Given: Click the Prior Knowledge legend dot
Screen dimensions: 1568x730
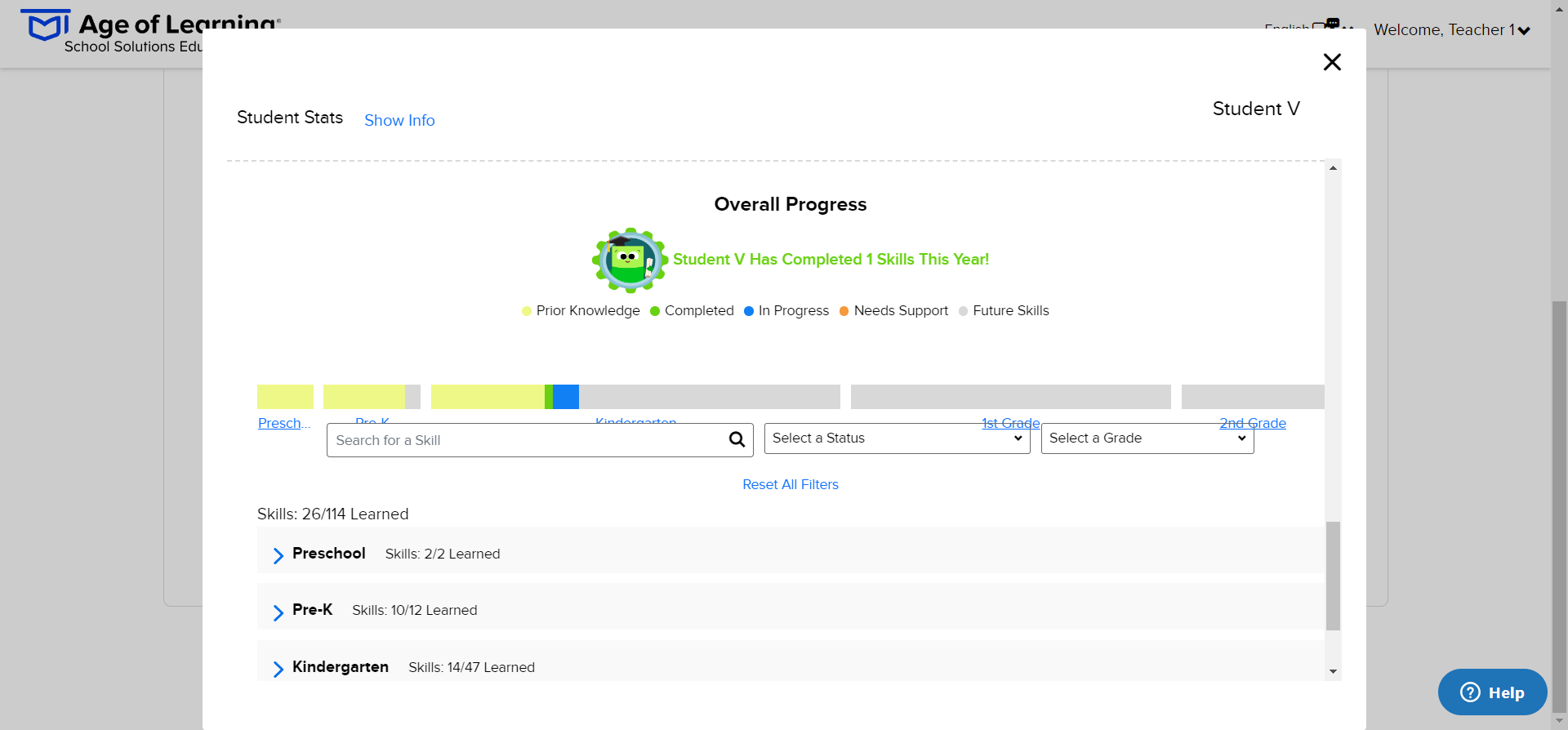Looking at the screenshot, I should point(527,311).
